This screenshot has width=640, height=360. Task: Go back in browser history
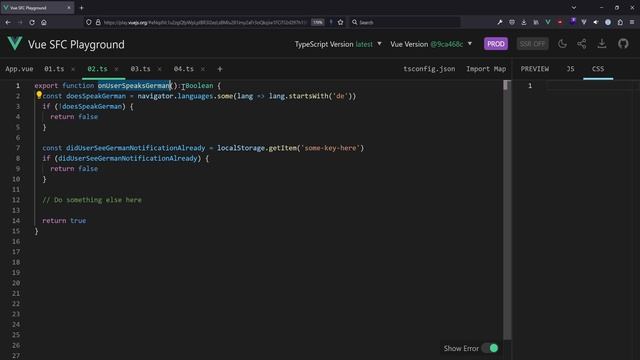pos(8,22)
